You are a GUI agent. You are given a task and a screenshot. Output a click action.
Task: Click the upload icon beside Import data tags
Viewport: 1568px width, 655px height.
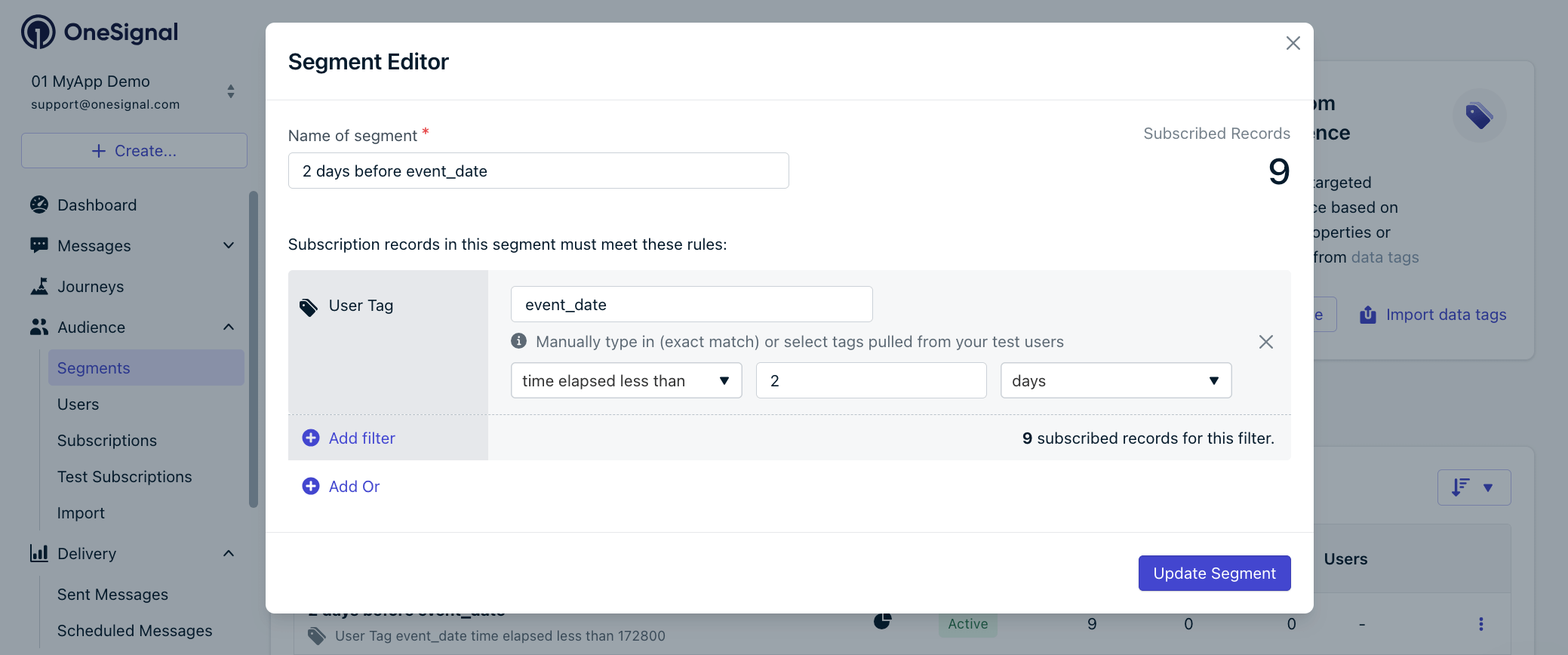[1368, 314]
